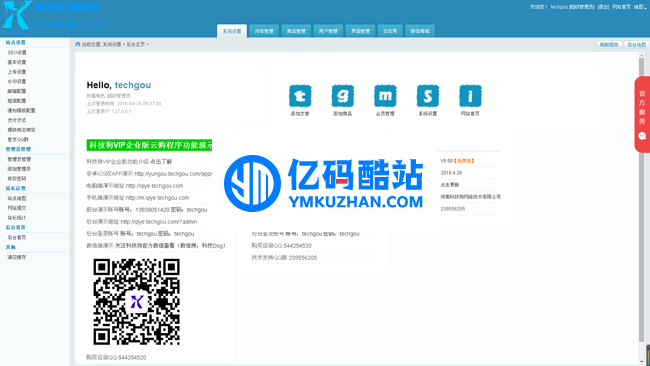Viewport: 650px width, 366px height.
Task: Click the 后台地图 button
Action: 636,44
